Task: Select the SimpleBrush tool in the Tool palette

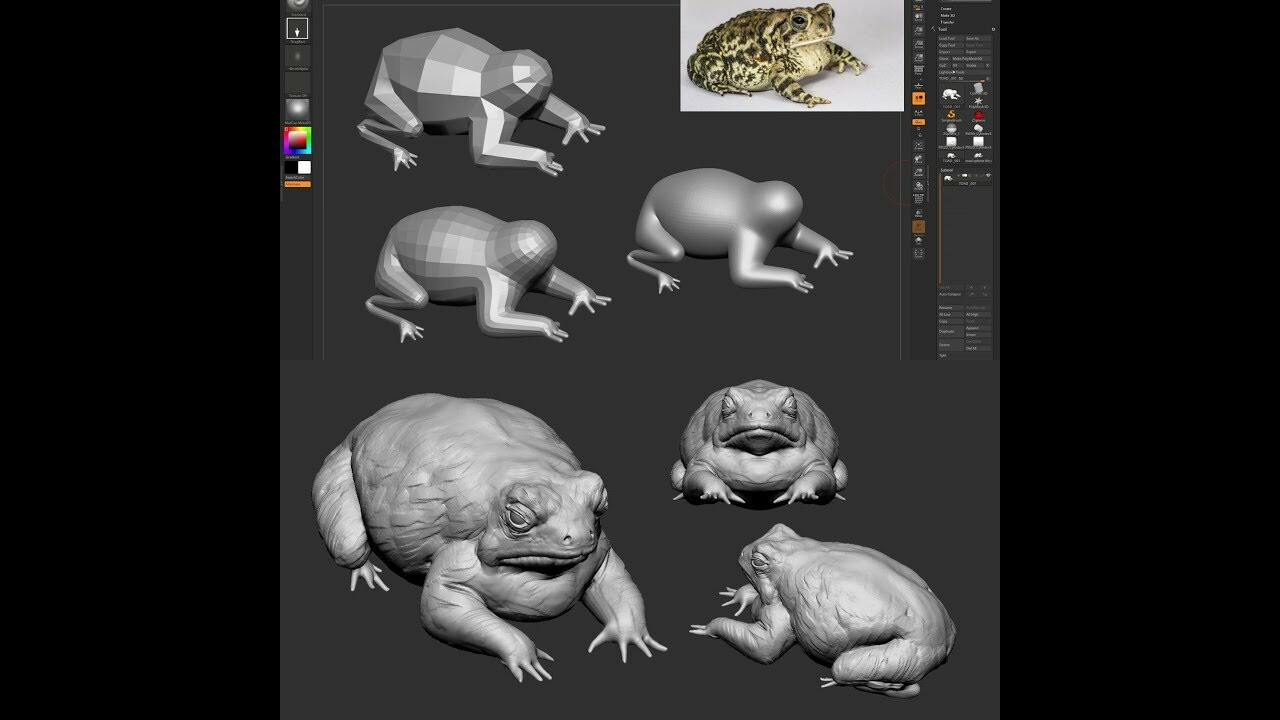Action: point(951,114)
